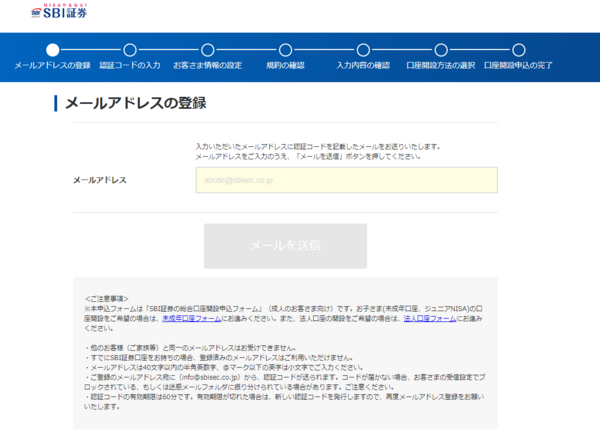Viewport: 600px width, 446px height.
Task: Click the 口座開設方法の選択 step circle
Action: tap(441, 50)
